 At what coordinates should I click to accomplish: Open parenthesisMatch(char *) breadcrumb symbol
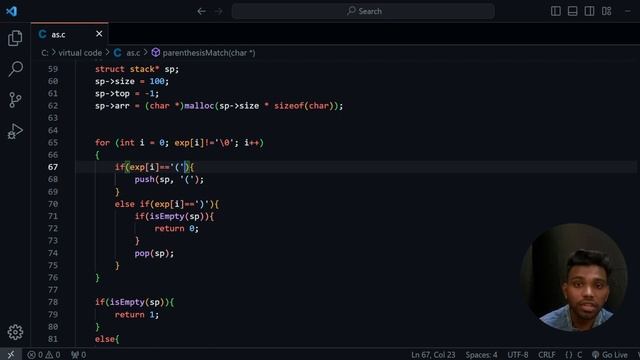pos(203,53)
